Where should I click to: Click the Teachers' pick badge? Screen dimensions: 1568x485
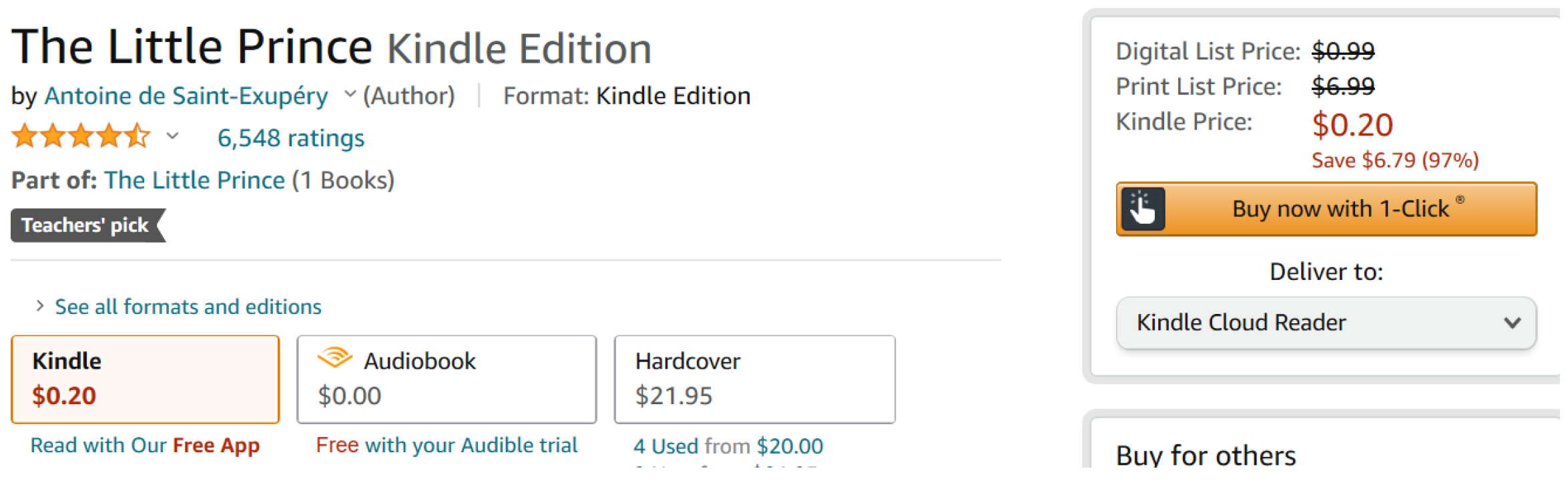[x=87, y=225]
